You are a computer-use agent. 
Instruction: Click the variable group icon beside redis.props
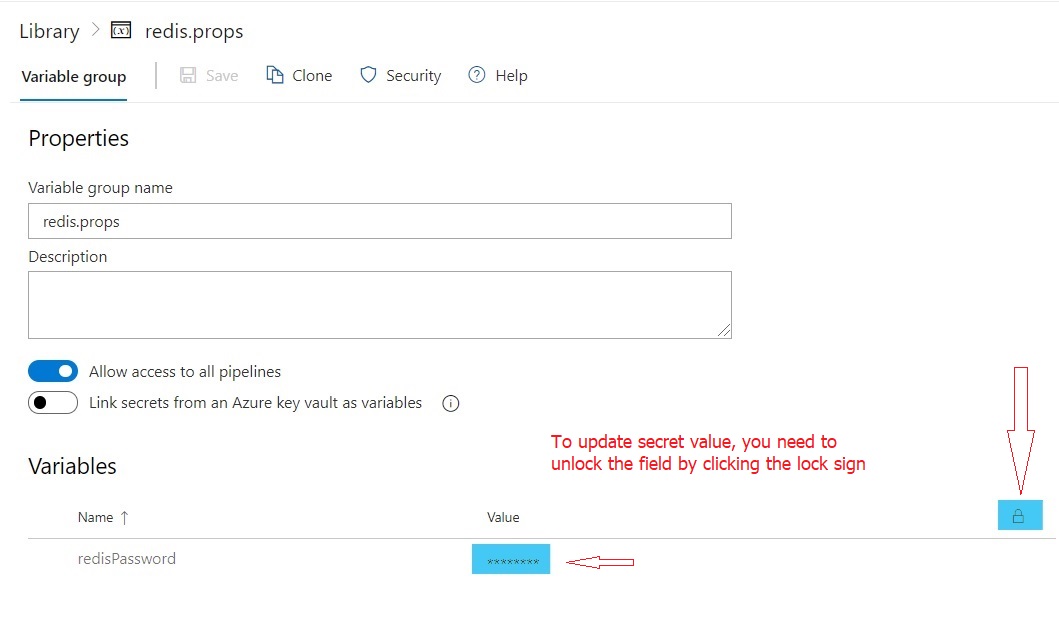(121, 31)
